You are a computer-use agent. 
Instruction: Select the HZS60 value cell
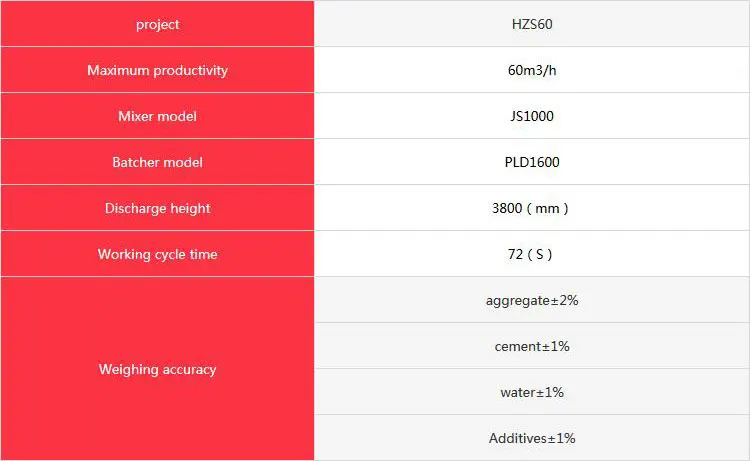coord(531,24)
